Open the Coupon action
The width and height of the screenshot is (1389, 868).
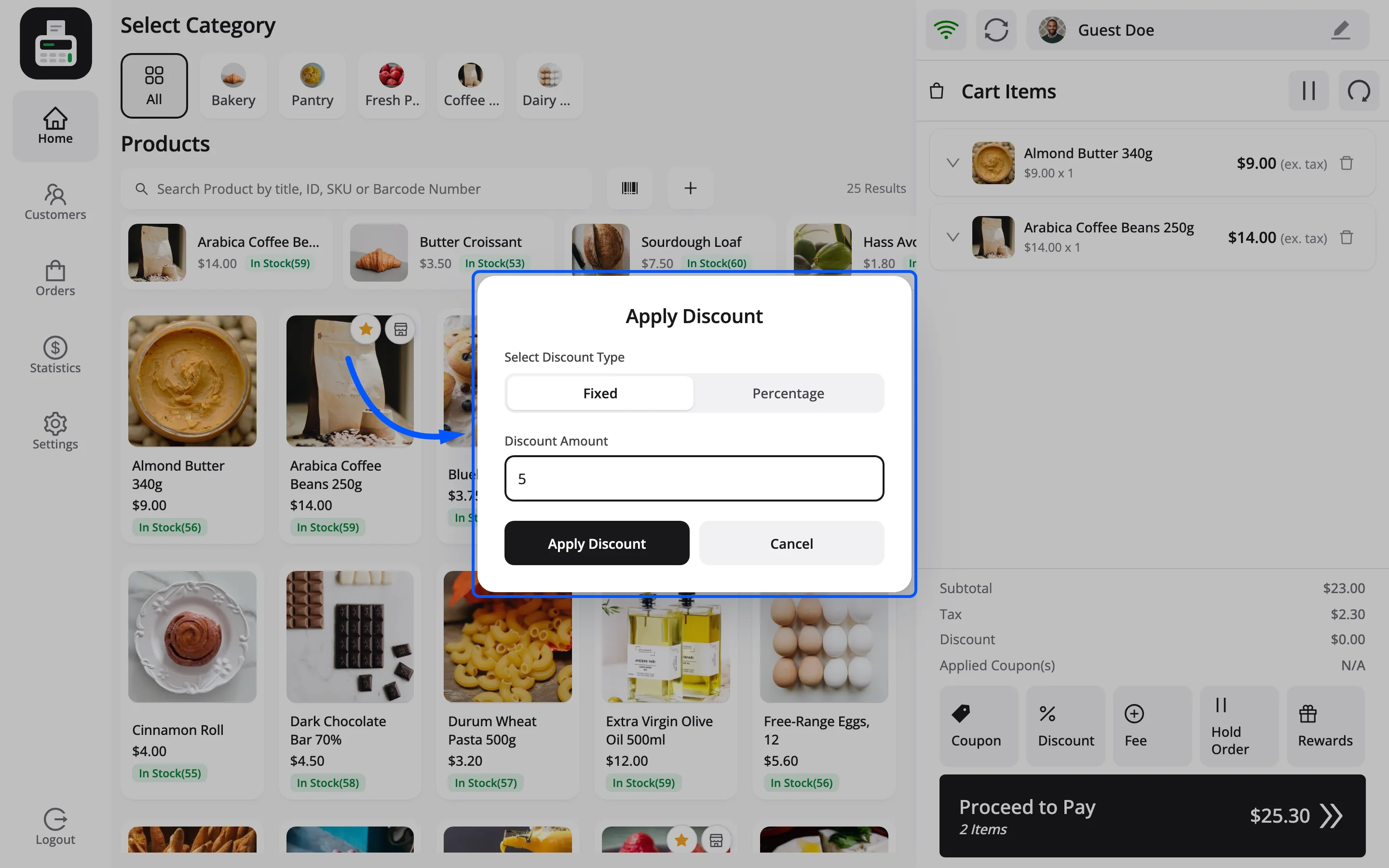pos(979,726)
